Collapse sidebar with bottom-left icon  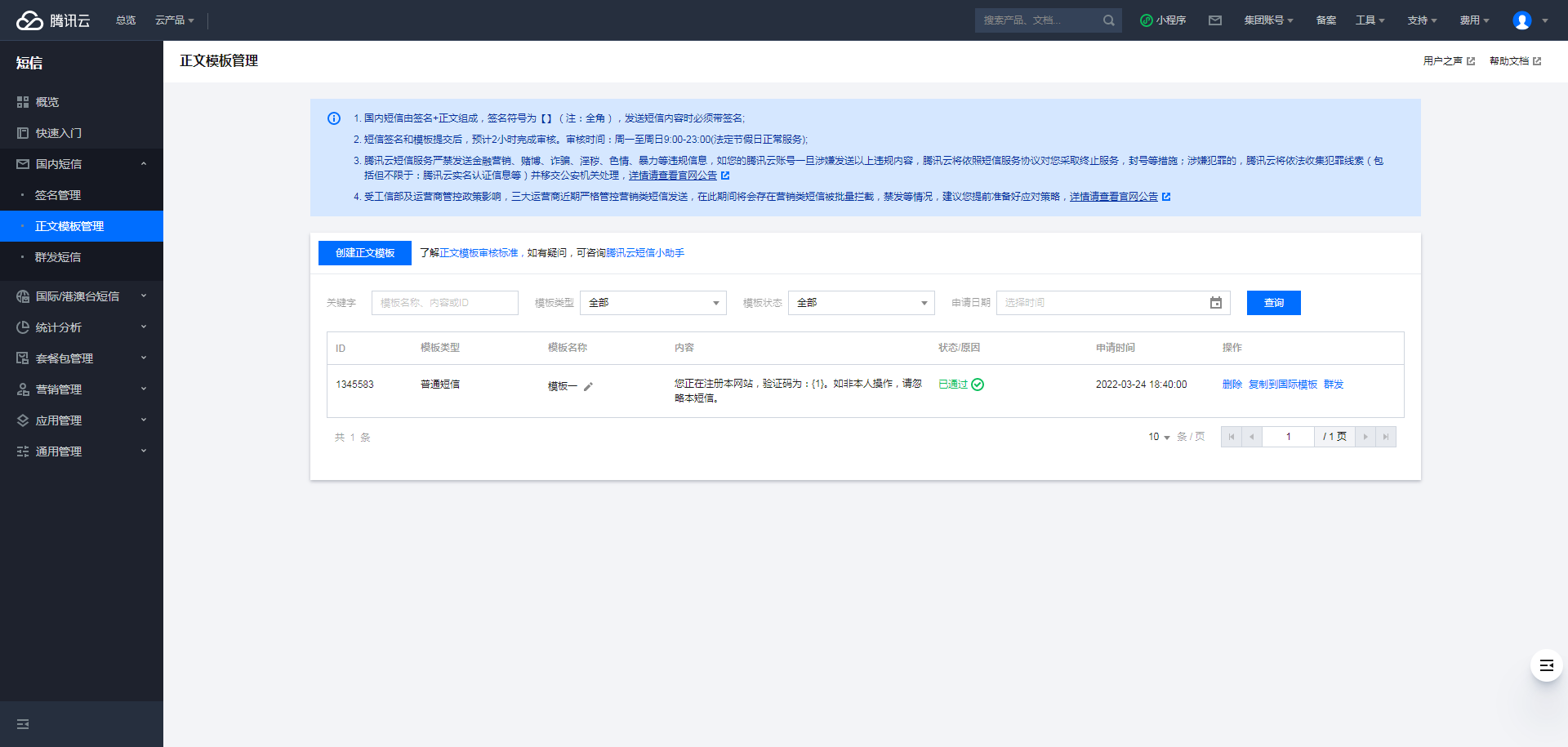23,724
